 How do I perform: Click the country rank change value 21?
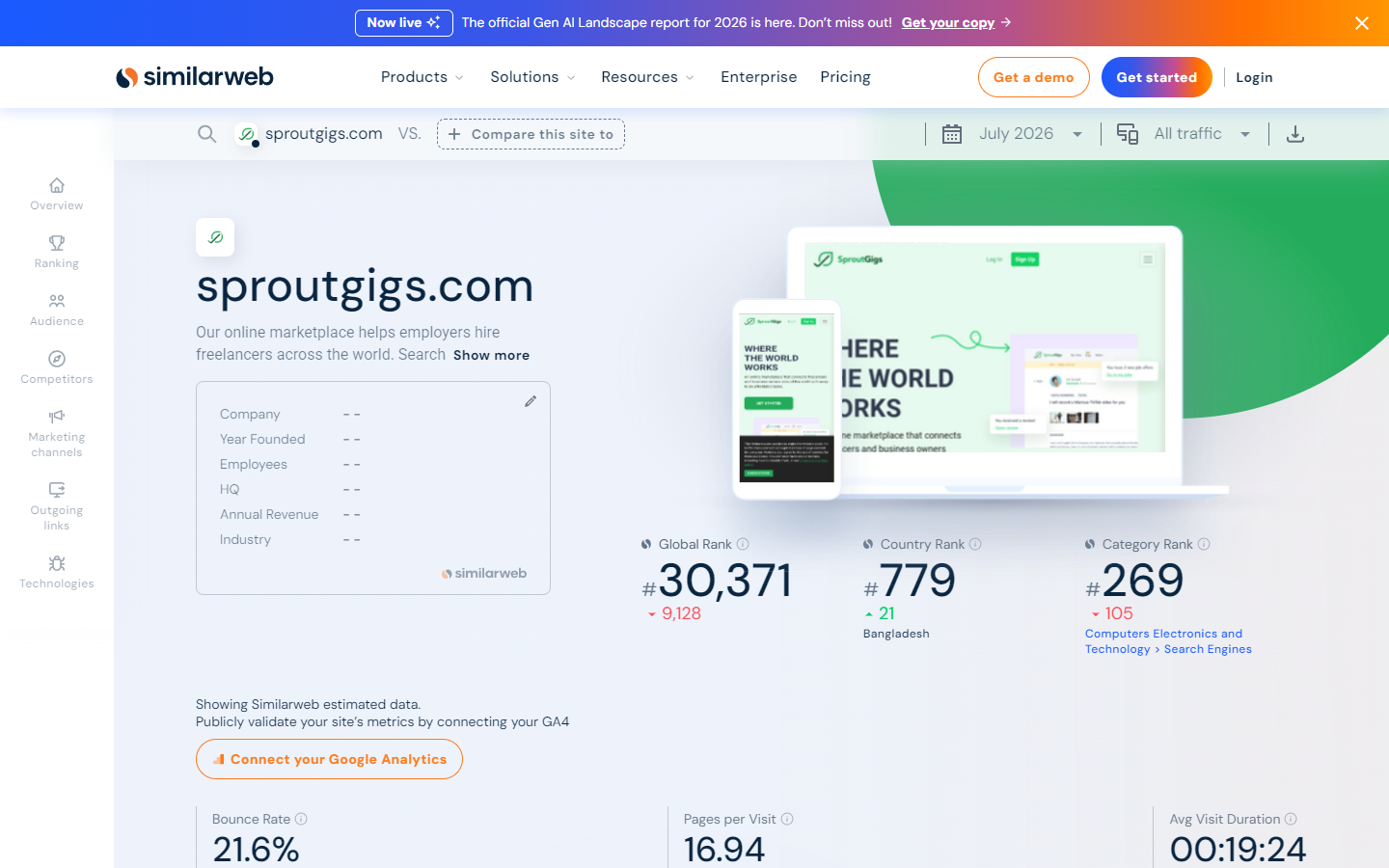pos(886,613)
